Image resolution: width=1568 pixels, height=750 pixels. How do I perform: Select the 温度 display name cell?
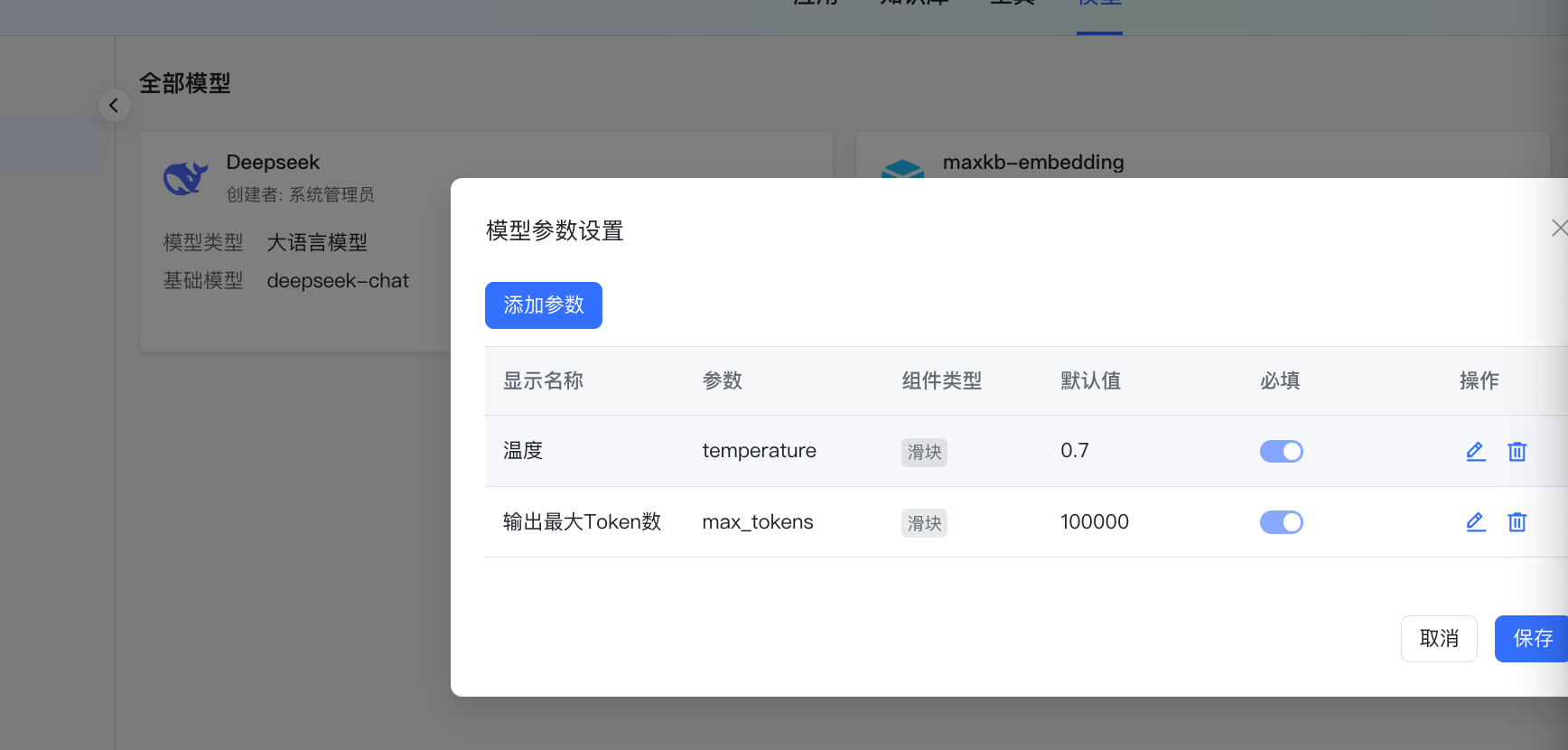(523, 450)
